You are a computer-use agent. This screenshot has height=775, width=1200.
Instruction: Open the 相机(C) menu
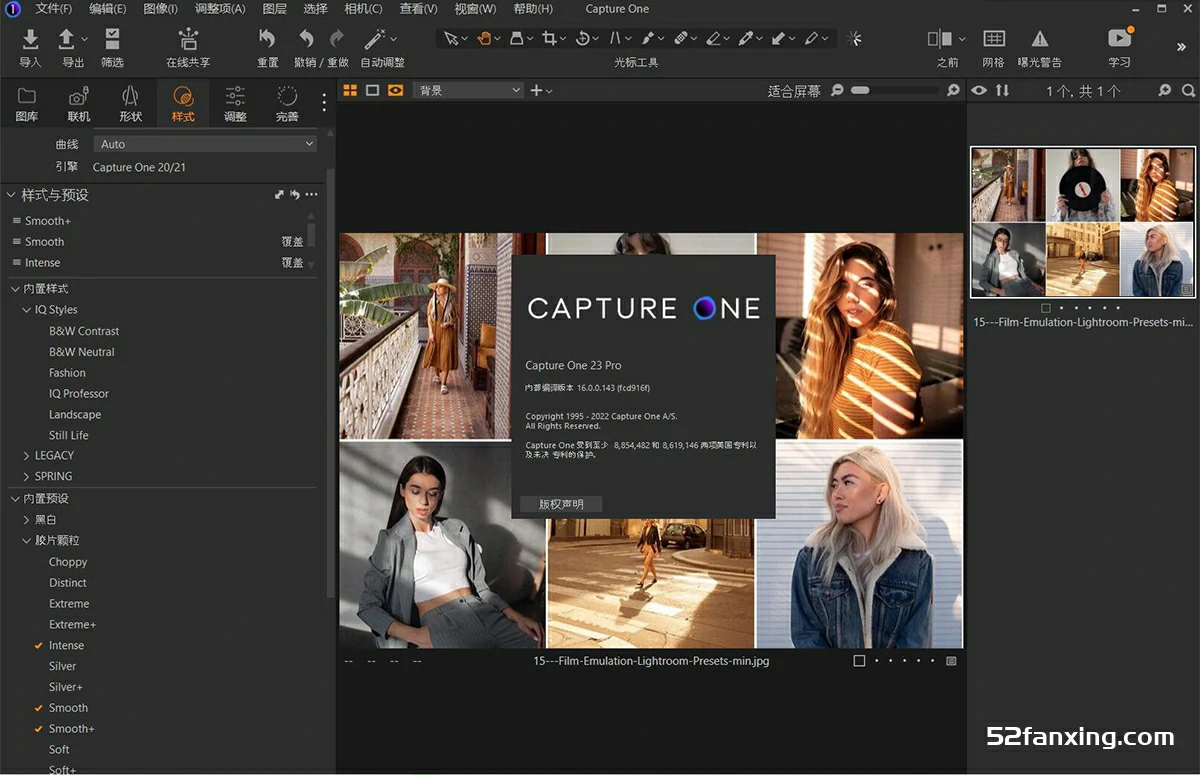click(x=363, y=9)
